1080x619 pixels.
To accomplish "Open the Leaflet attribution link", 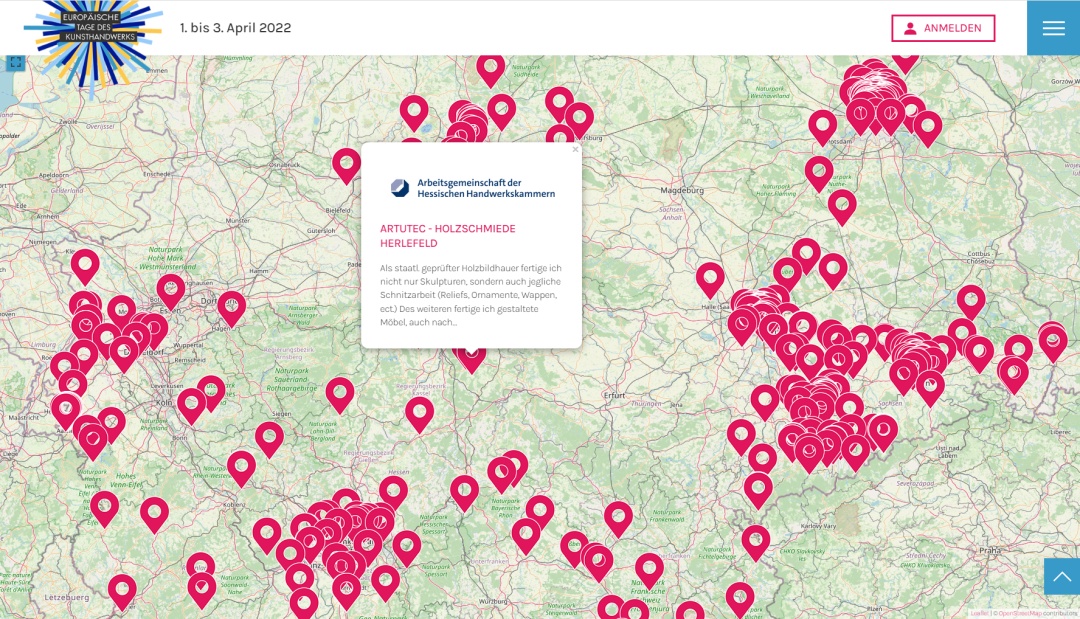I will tap(978, 613).
